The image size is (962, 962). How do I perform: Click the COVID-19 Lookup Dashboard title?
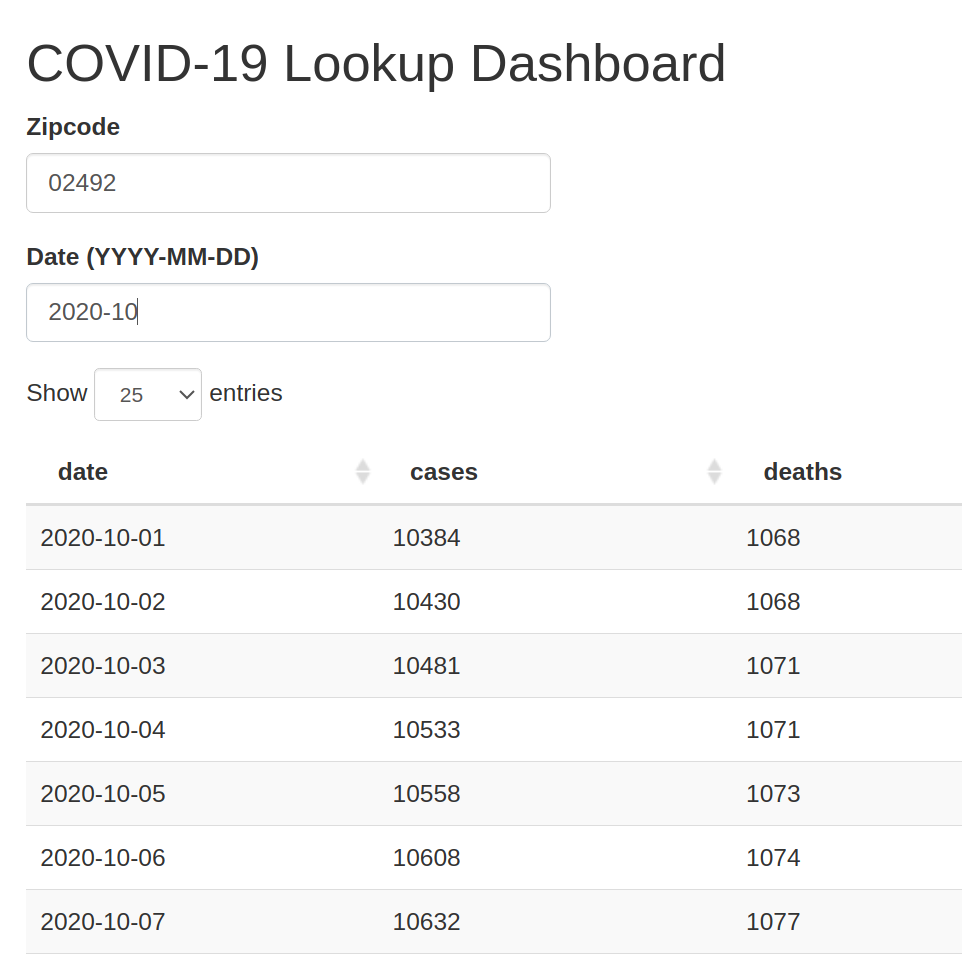point(376,64)
